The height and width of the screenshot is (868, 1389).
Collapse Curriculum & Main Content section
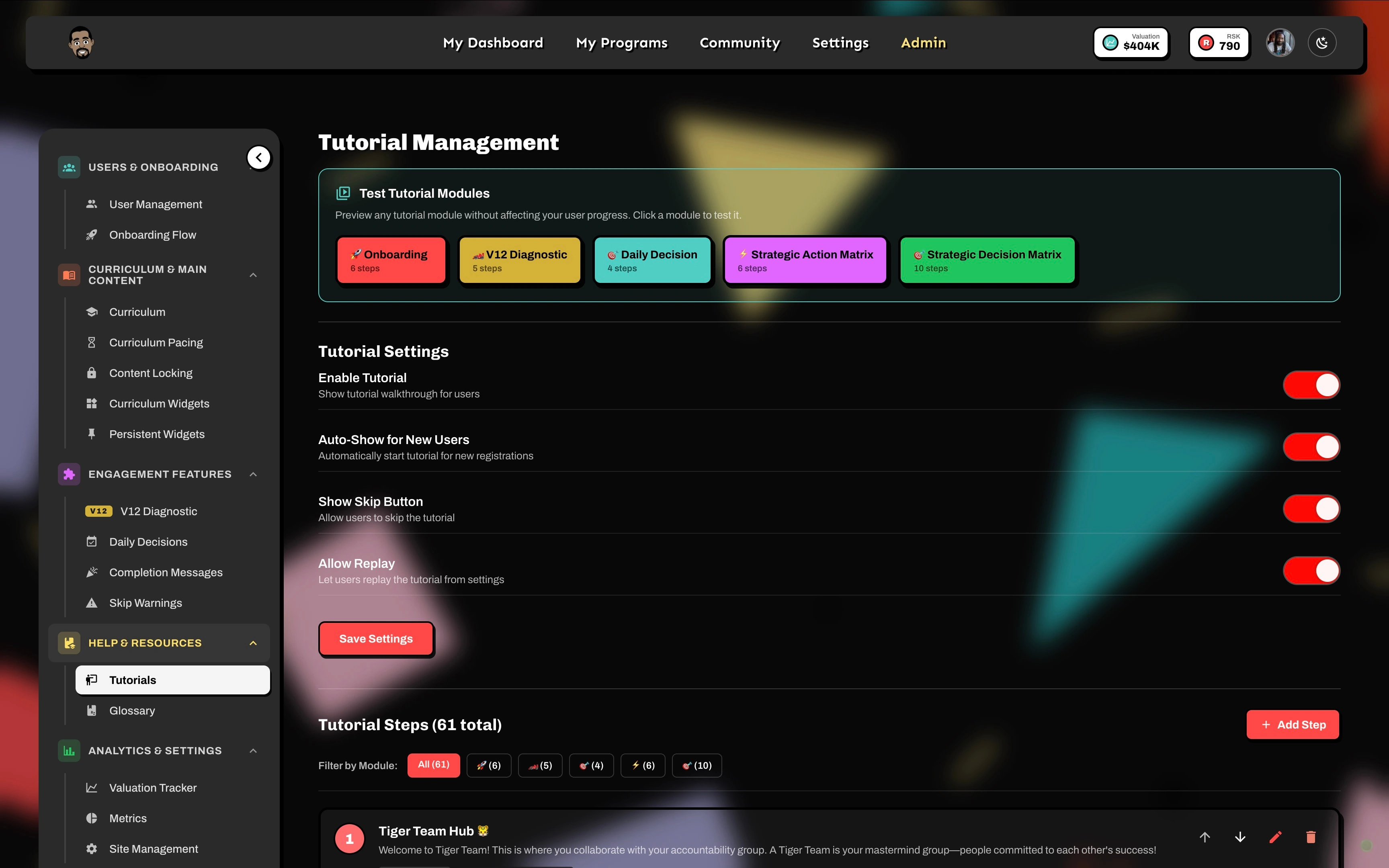pos(253,275)
